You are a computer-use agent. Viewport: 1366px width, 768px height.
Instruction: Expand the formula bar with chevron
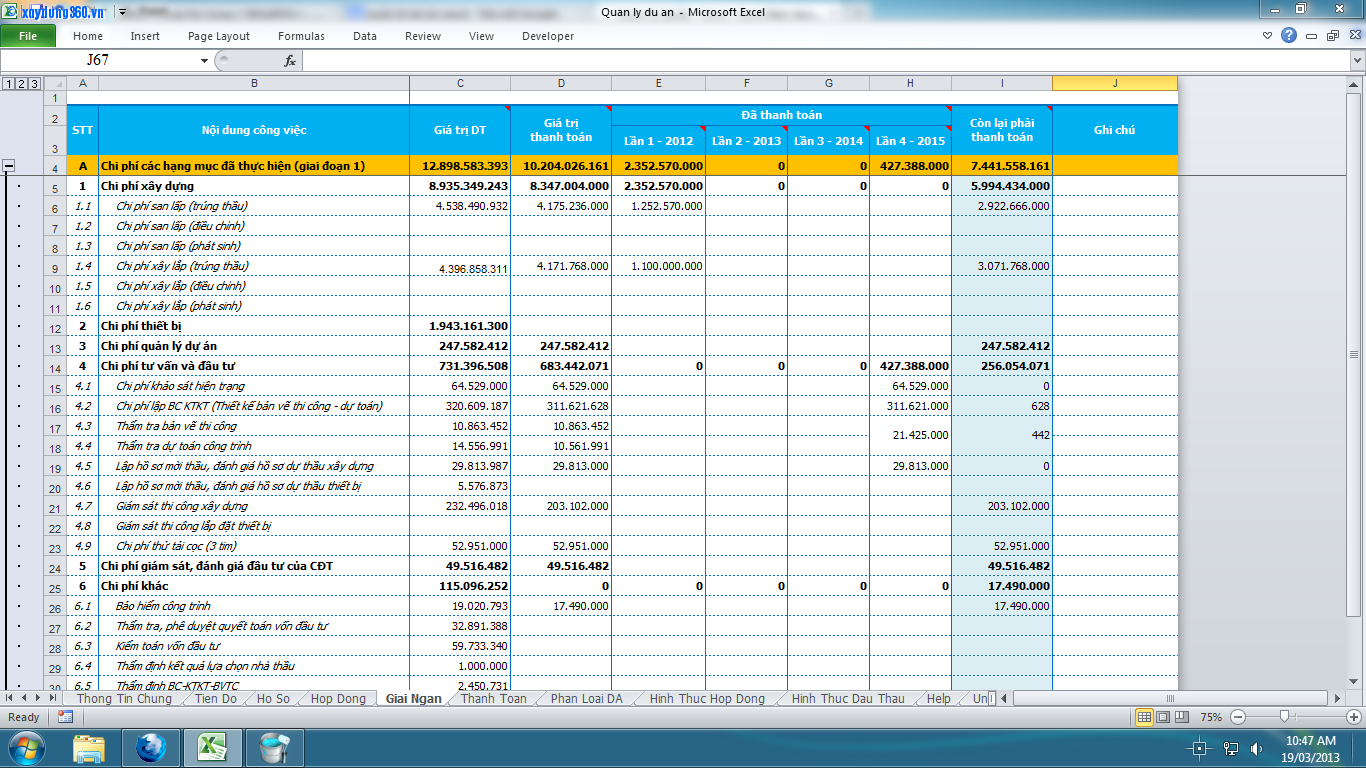pyautogui.click(x=1357, y=61)
